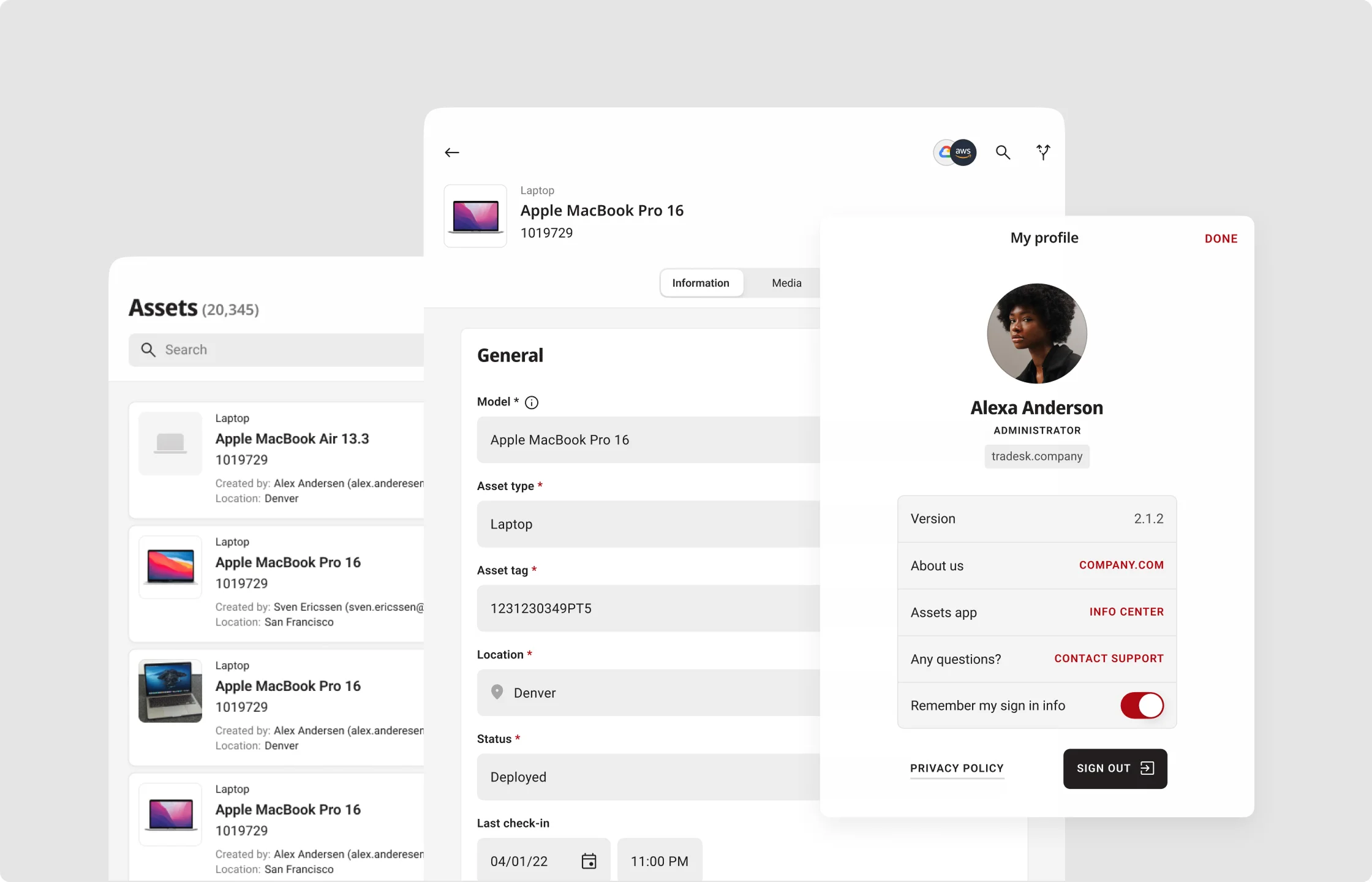Click the Asset tag input 1231230349PT5
This screenshot has width=1372, height=882.
648,608
